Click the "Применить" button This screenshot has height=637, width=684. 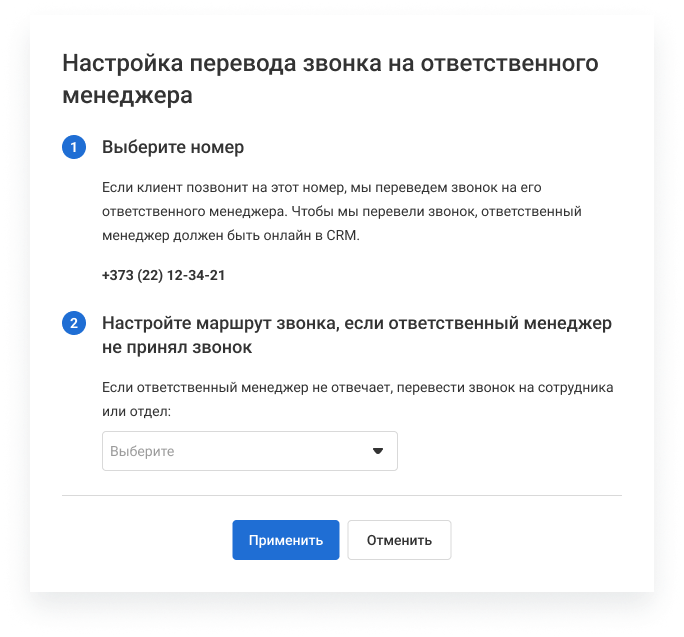coord(286,540)
